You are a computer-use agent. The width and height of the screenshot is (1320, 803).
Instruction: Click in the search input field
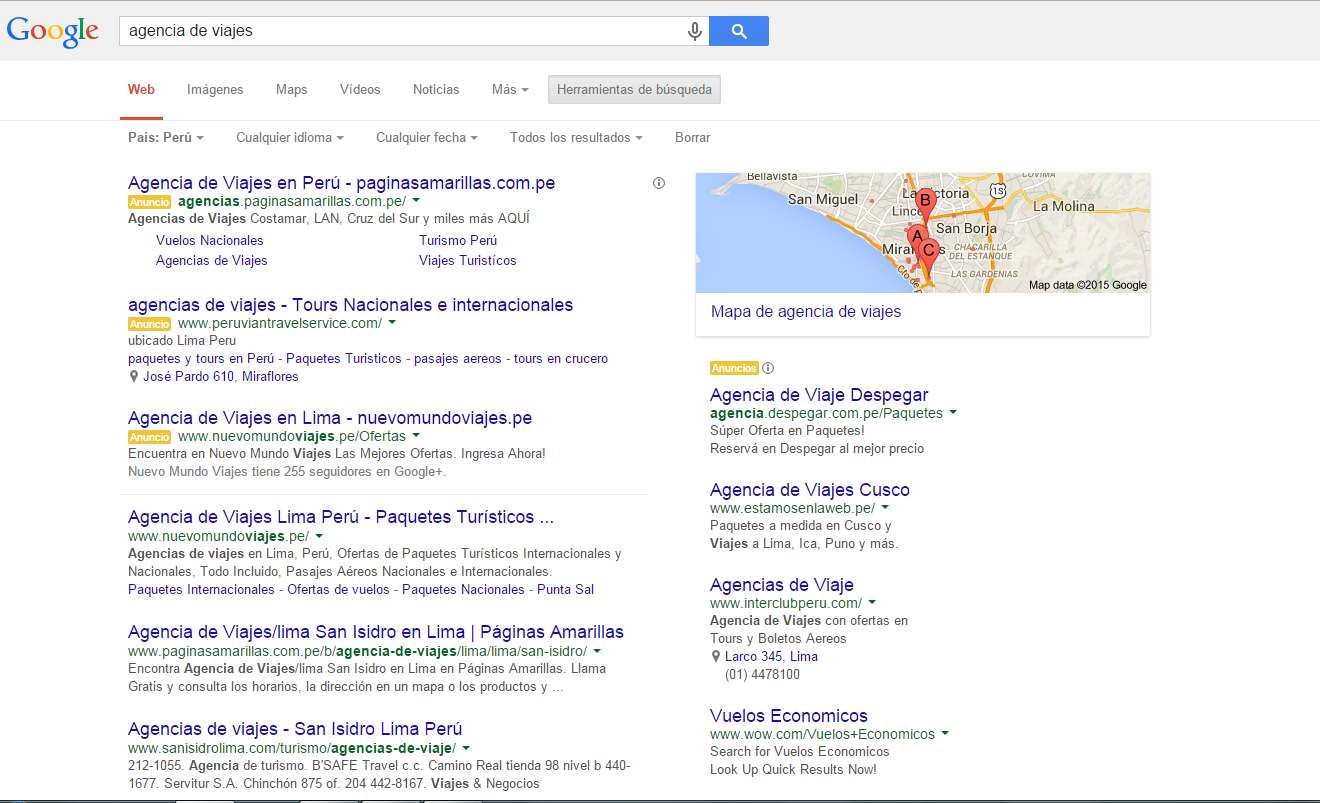point(401,31)
